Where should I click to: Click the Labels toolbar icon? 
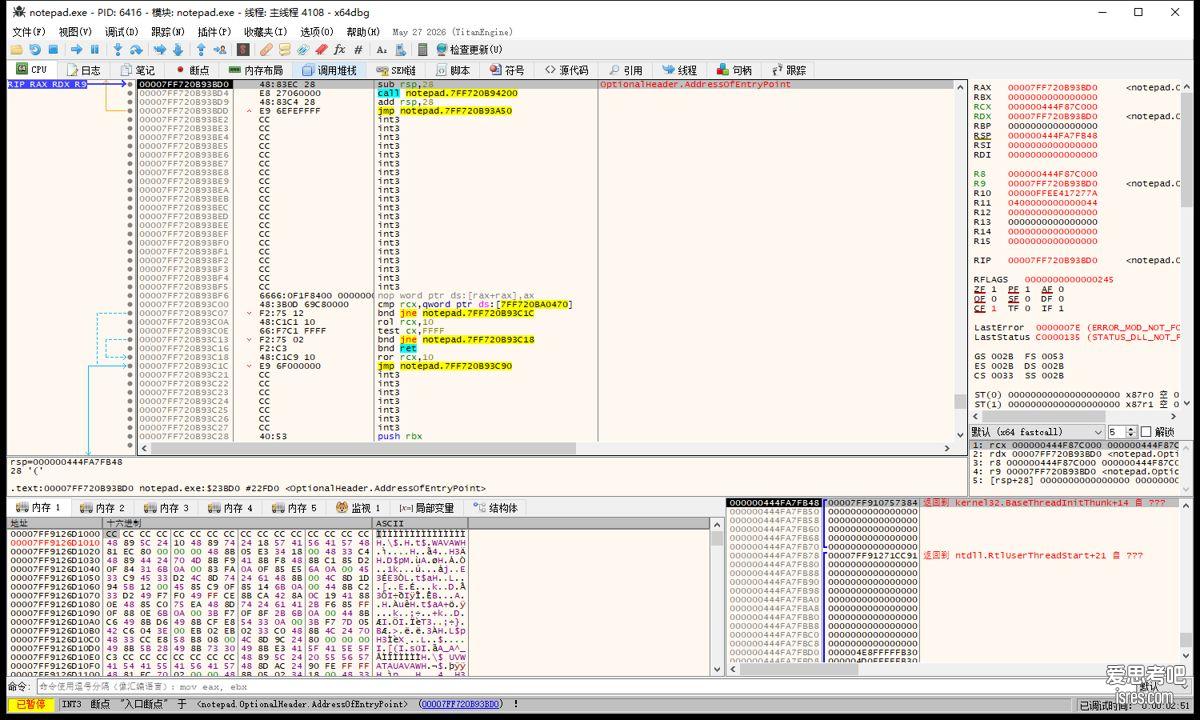click(302, 49)
